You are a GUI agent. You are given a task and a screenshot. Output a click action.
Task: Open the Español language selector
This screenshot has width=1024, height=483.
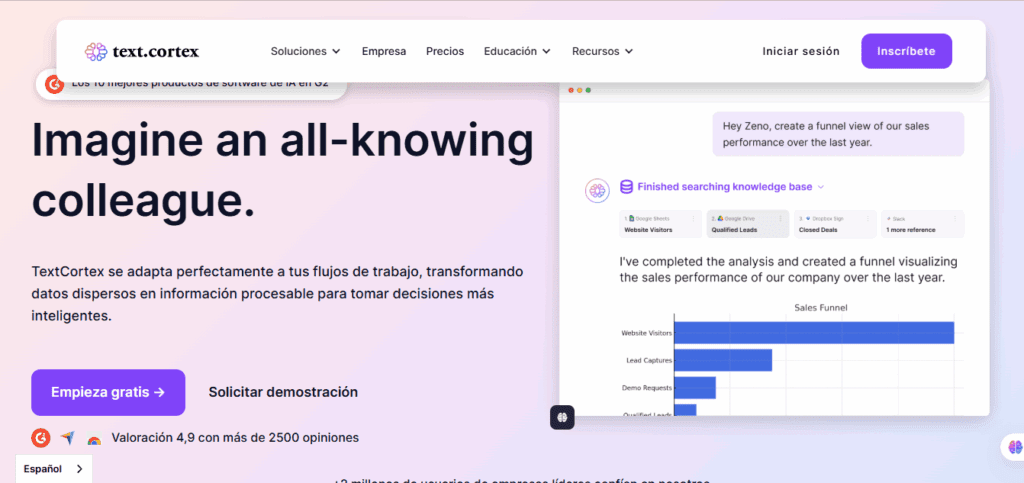coord(53,469)
